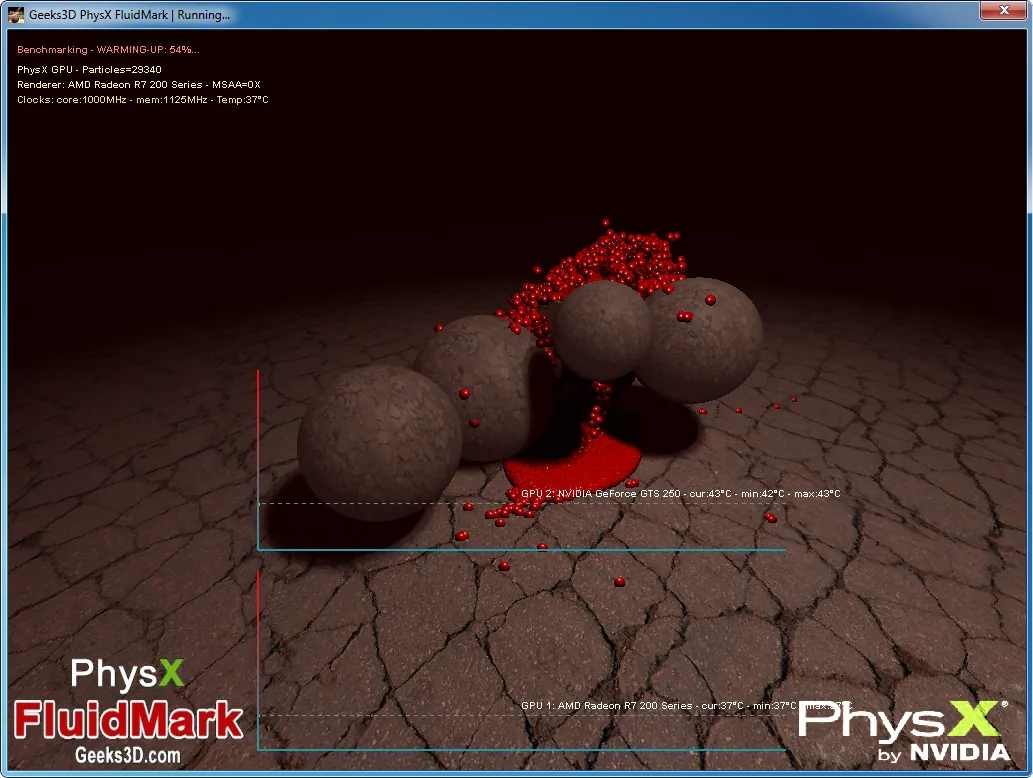
Task: Select the PhysX GPU particles count line
Action: click(89, 70)
